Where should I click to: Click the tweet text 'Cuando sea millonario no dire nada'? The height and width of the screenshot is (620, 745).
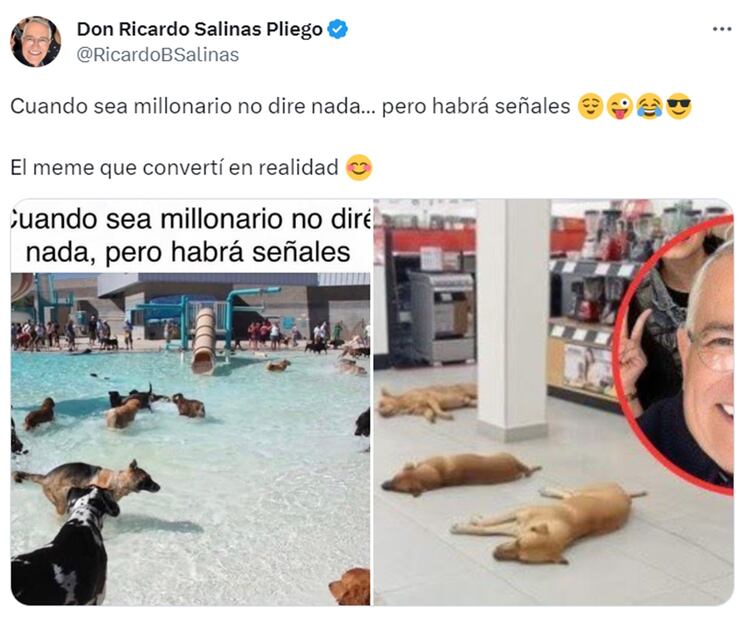pos(186,106)
